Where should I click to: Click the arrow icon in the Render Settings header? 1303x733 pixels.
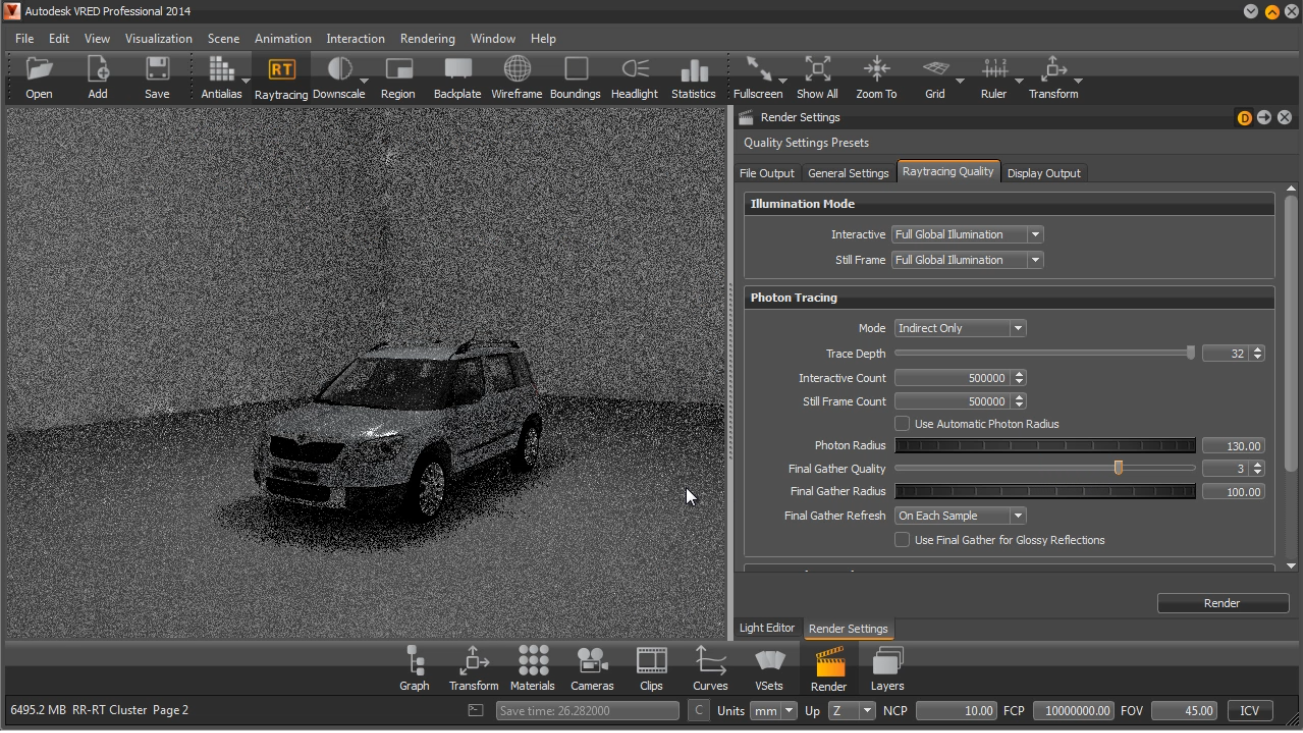(x=1265, y=118)
